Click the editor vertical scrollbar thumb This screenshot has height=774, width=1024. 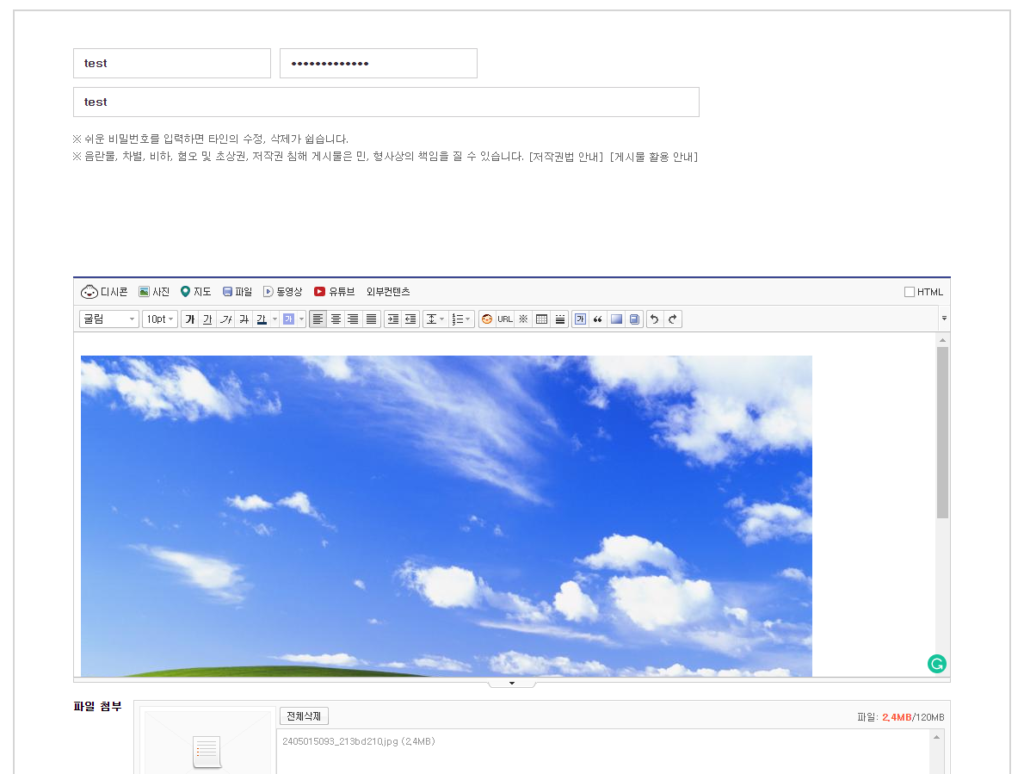942,432
